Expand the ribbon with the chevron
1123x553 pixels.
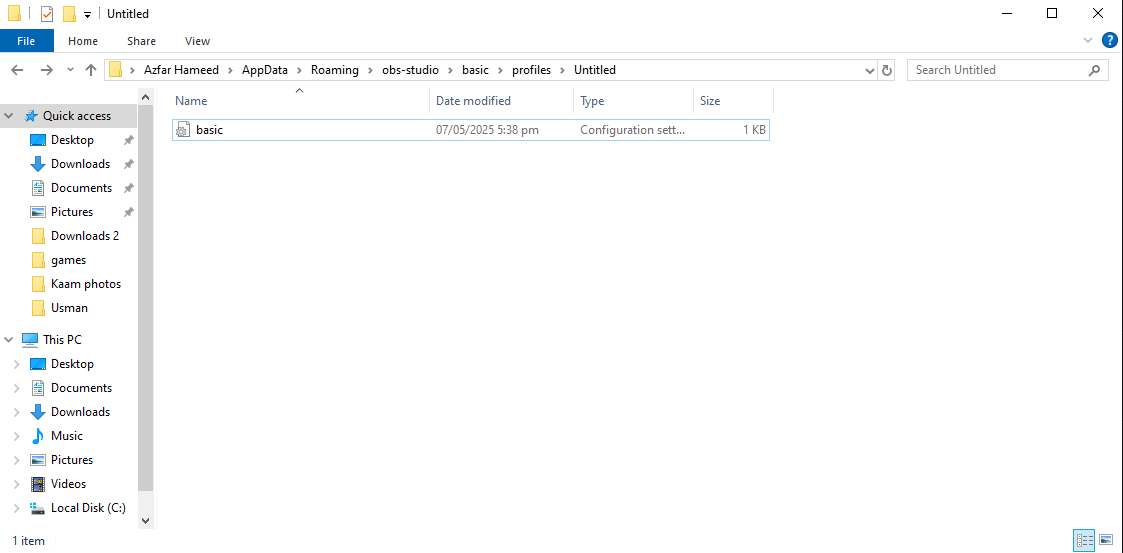(1088, 40)
